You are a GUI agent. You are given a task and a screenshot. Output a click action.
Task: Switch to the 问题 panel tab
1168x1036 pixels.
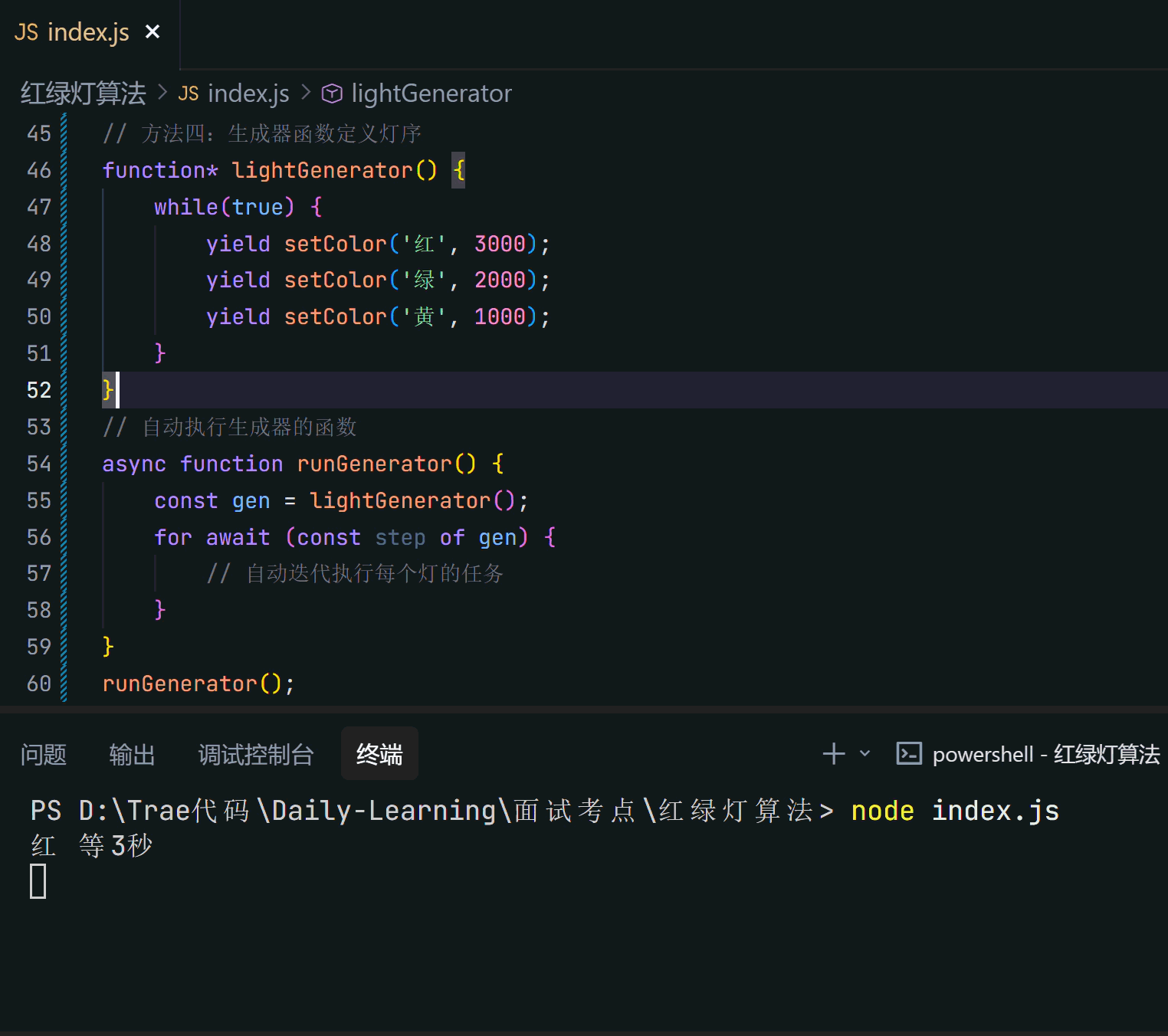[x=44, y=755]
